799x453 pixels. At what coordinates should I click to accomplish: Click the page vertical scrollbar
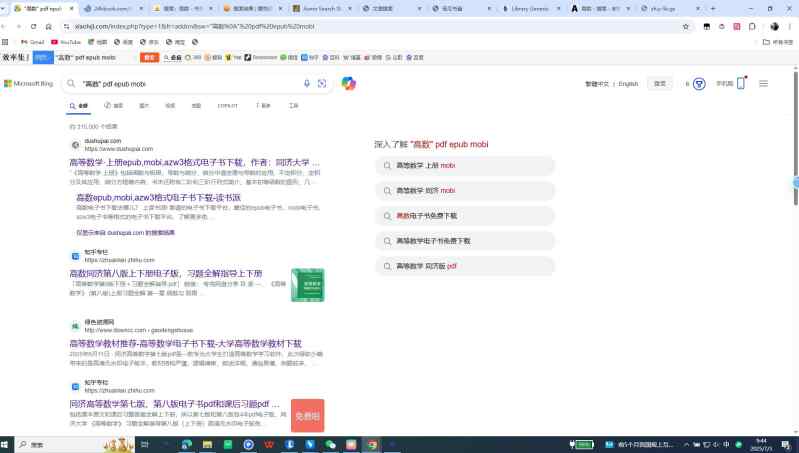tap(795, 138)
